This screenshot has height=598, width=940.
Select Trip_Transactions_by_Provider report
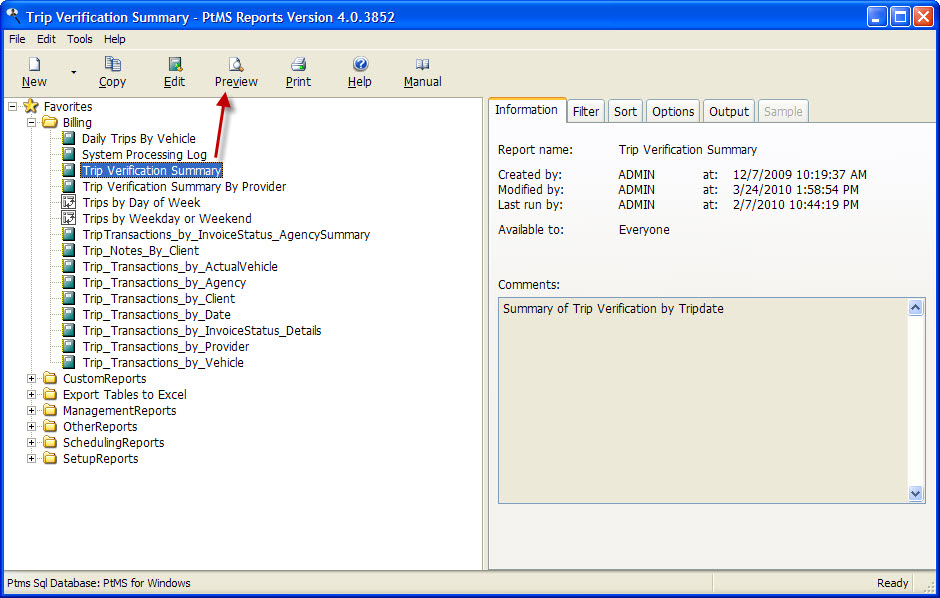pos(165,347)
